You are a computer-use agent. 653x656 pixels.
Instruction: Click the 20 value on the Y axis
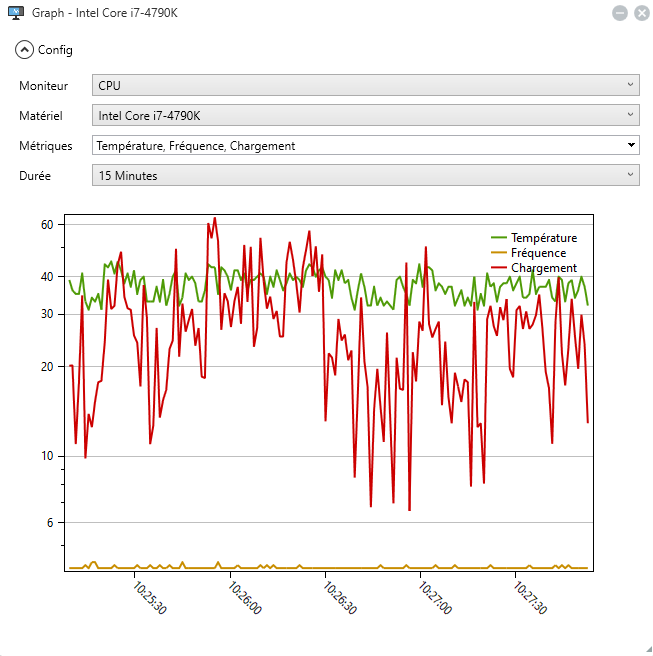coord(47,367)
